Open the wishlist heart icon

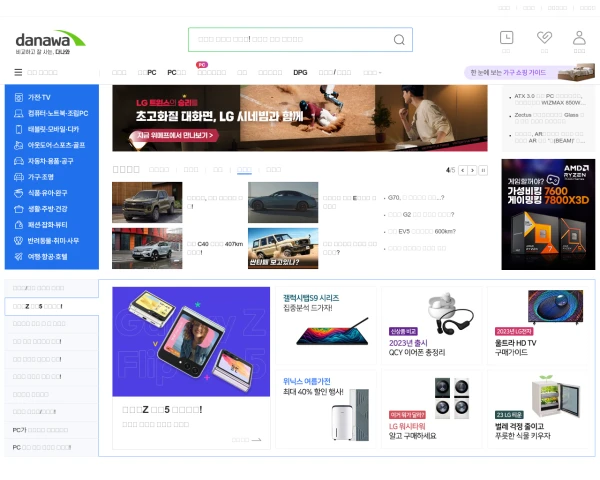[544, 38]
